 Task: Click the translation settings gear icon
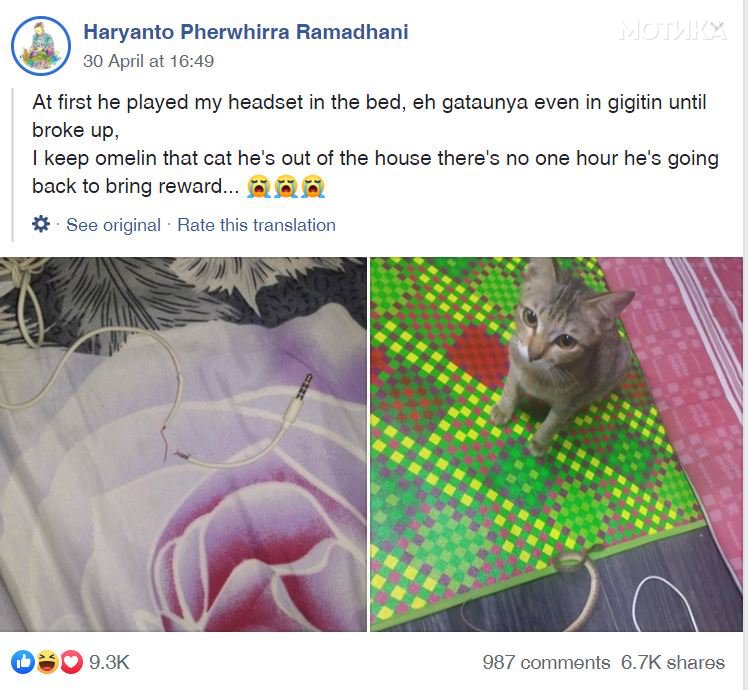click(41, 224)
